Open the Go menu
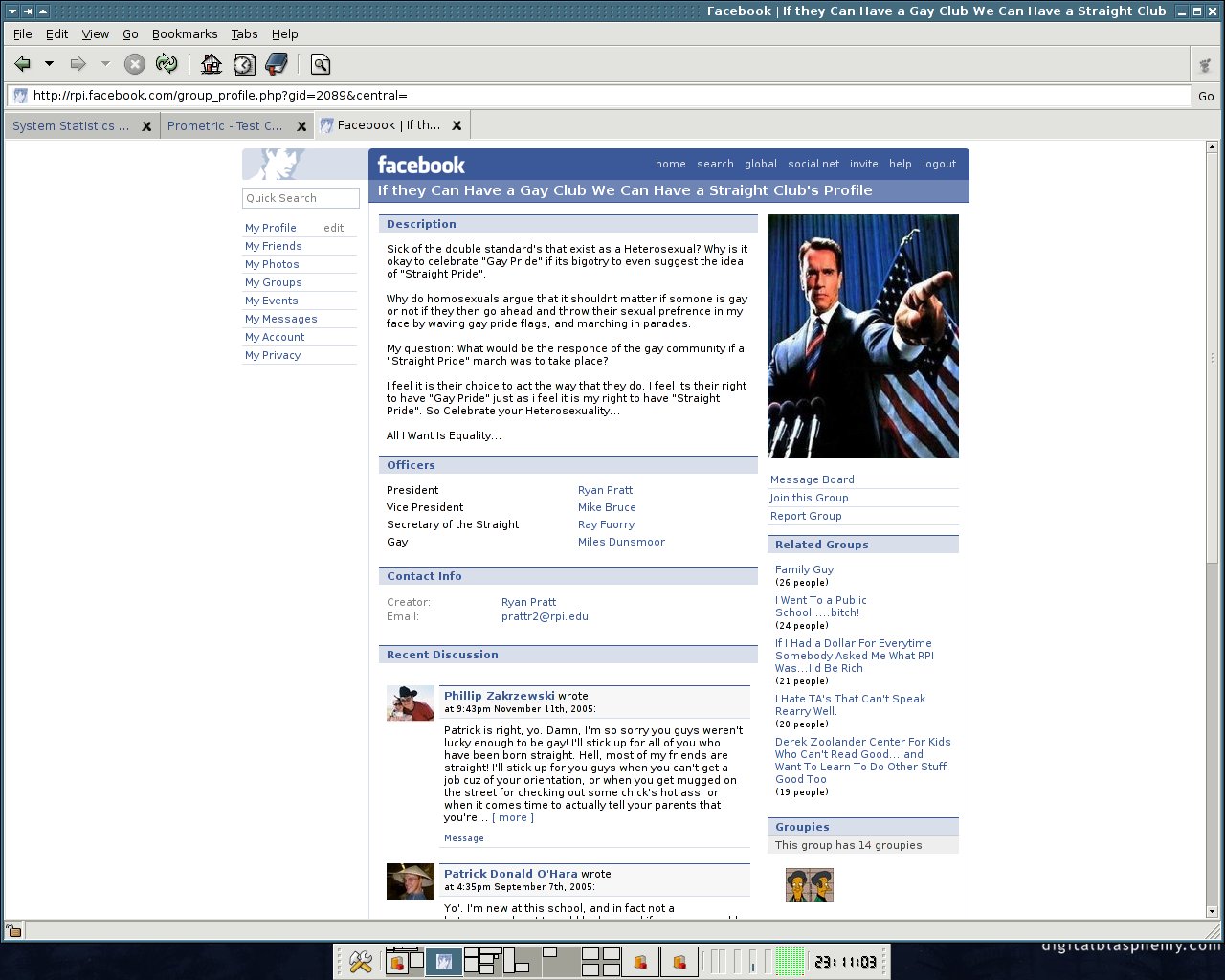The image size is (1225, 980). click(x=130, y=33)
